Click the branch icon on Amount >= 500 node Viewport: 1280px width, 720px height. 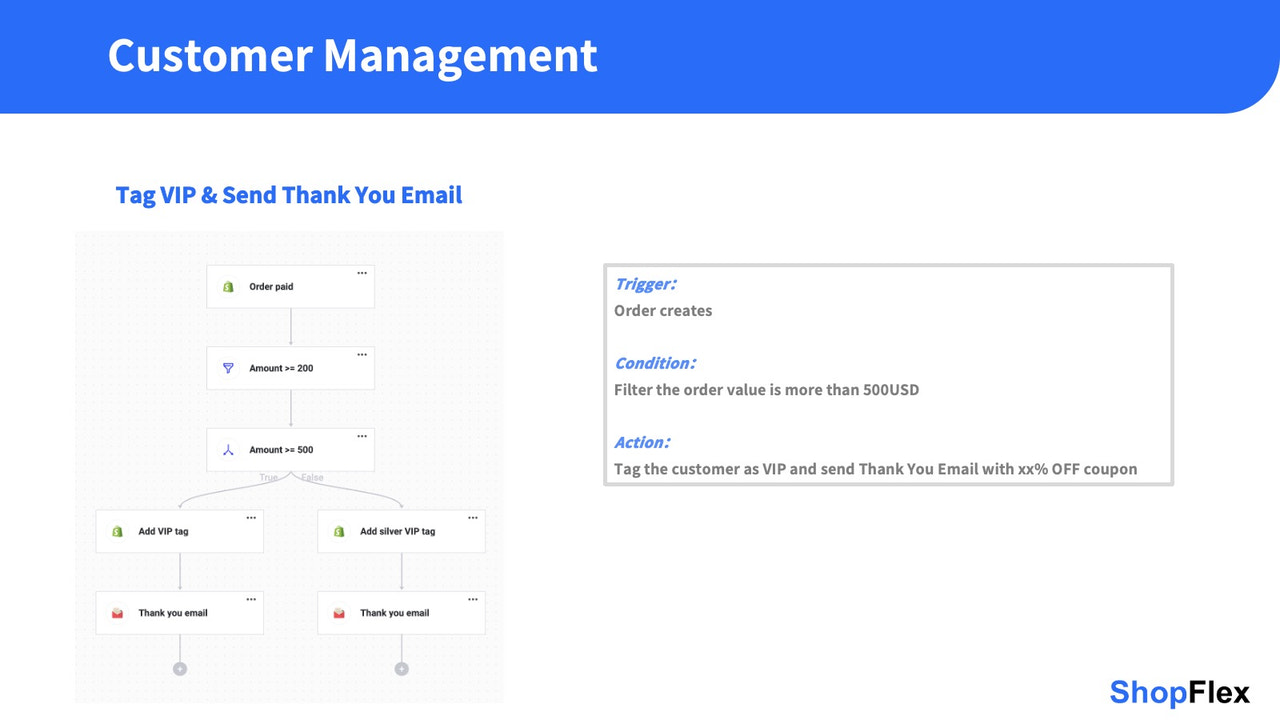tap(228, 449)
